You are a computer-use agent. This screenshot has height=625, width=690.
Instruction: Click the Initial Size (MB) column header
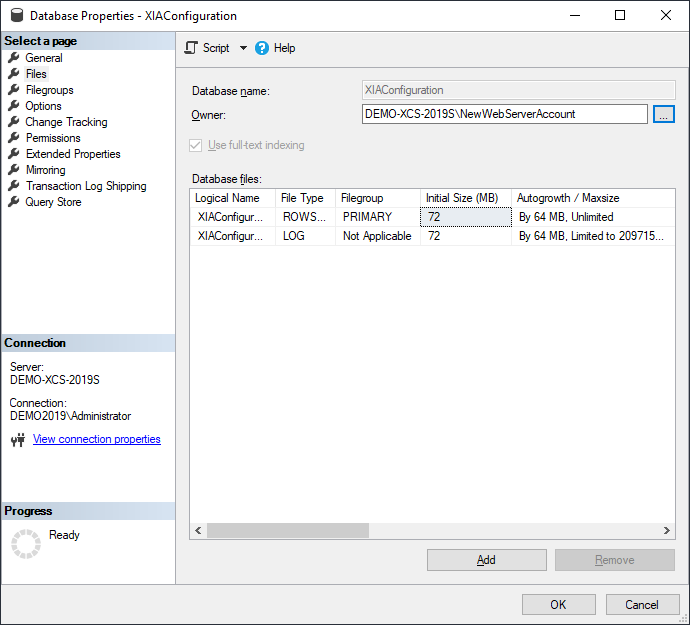coord(466,198)
